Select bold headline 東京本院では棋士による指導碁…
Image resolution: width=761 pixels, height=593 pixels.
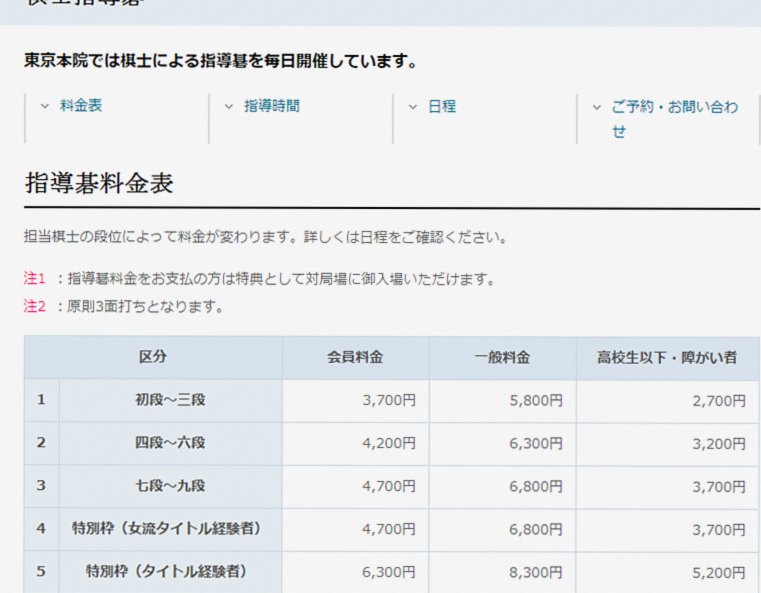pyautogui.click(x=220, y=61)
